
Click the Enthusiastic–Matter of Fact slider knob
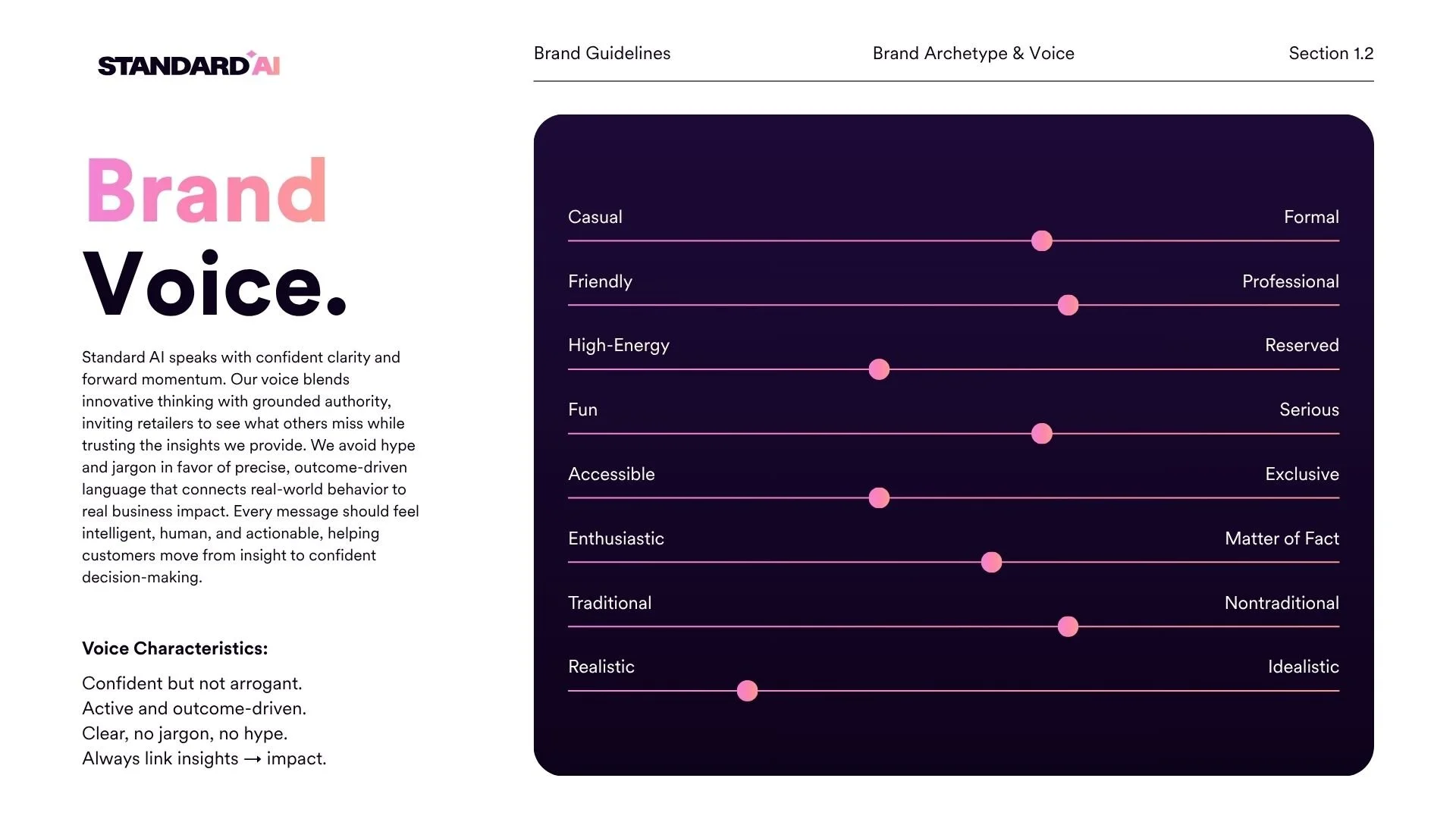pyautogui.click(x=991, y=563)
